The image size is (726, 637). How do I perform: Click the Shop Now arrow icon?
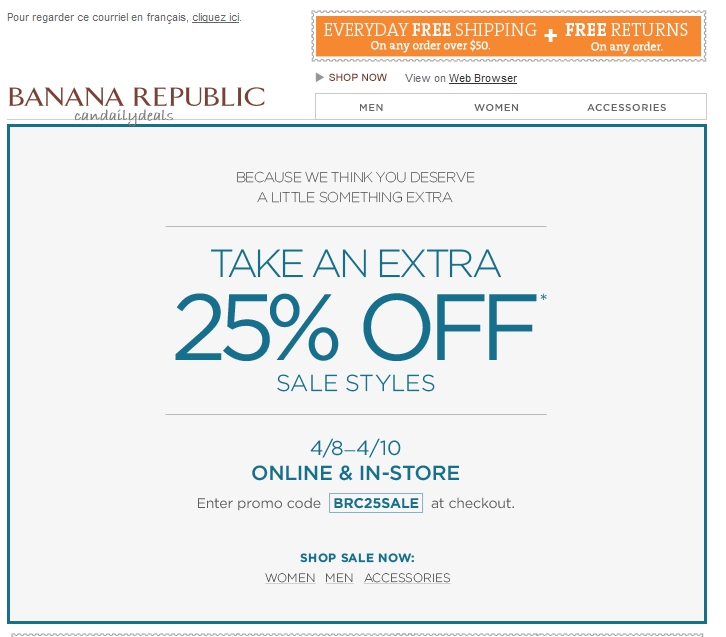(x=319, y=77)
